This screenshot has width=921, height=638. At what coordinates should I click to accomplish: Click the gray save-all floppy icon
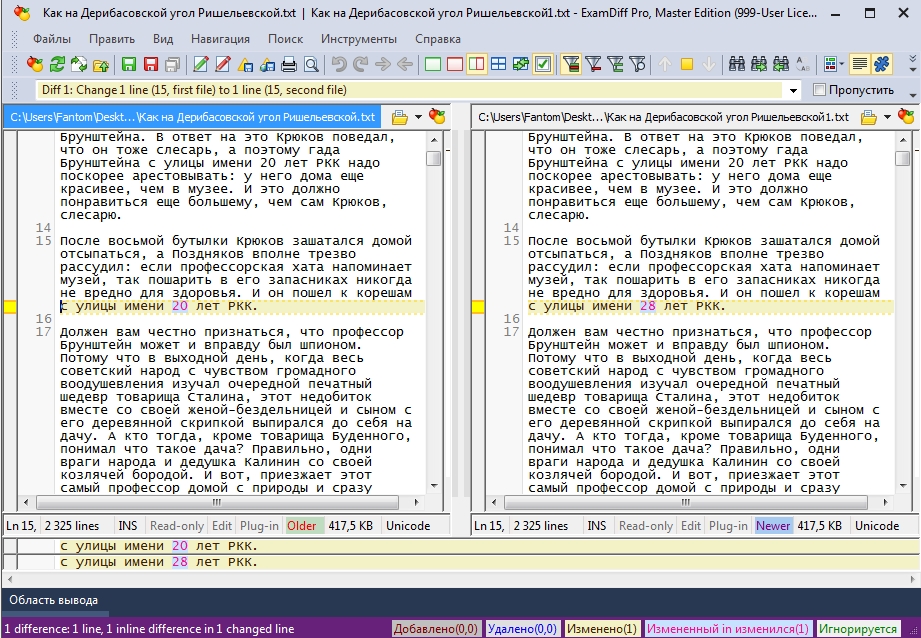[x=173, y=65]
